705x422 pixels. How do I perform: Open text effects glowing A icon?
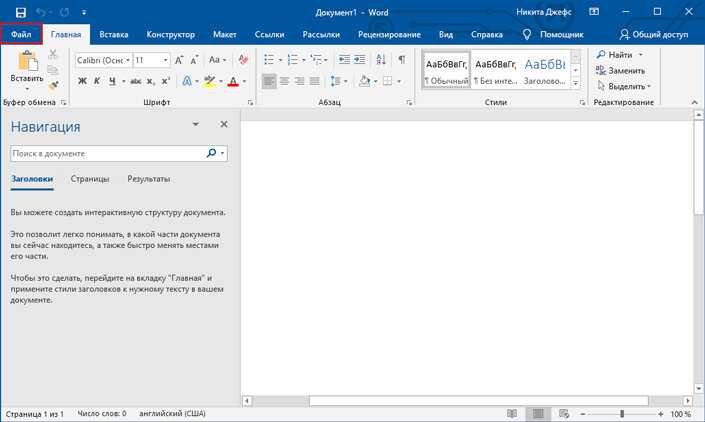187,81
